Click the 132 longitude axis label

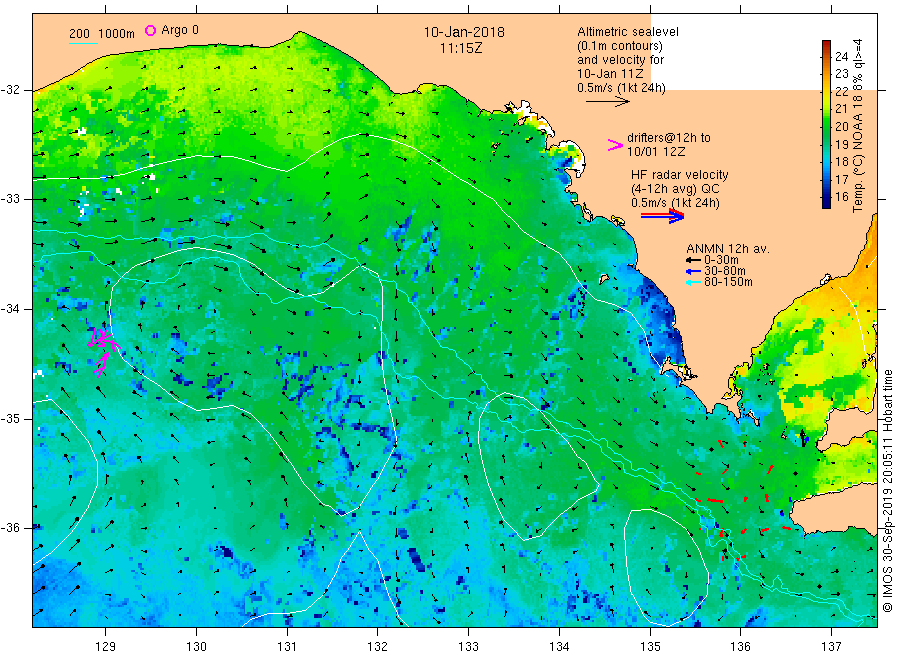[378, 646]
